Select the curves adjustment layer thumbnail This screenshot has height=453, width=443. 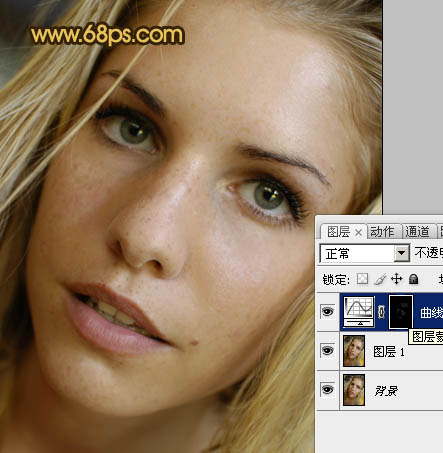click(359, 311)
